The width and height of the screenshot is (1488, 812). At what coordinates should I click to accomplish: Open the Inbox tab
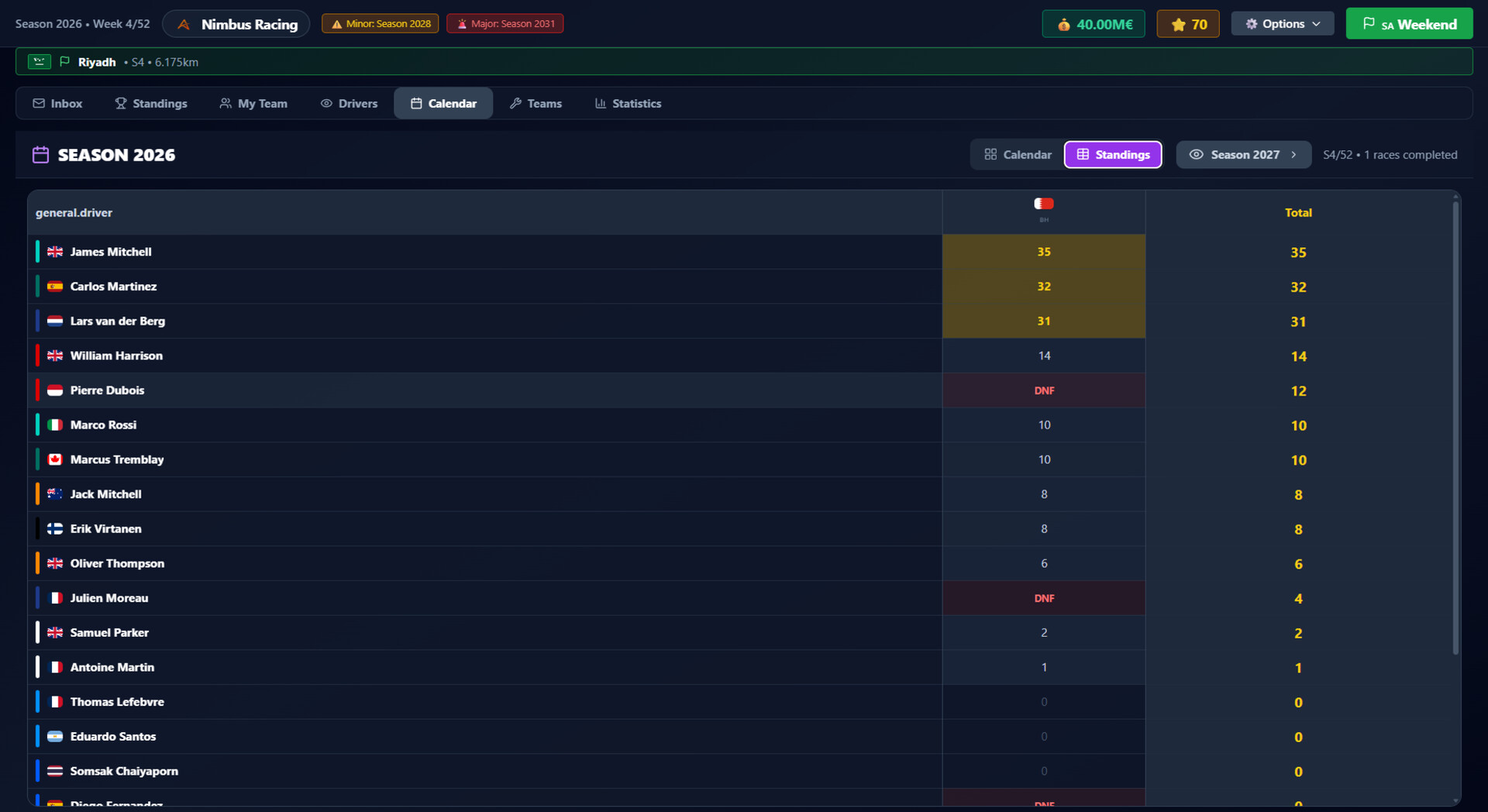(x=57, y=103)
